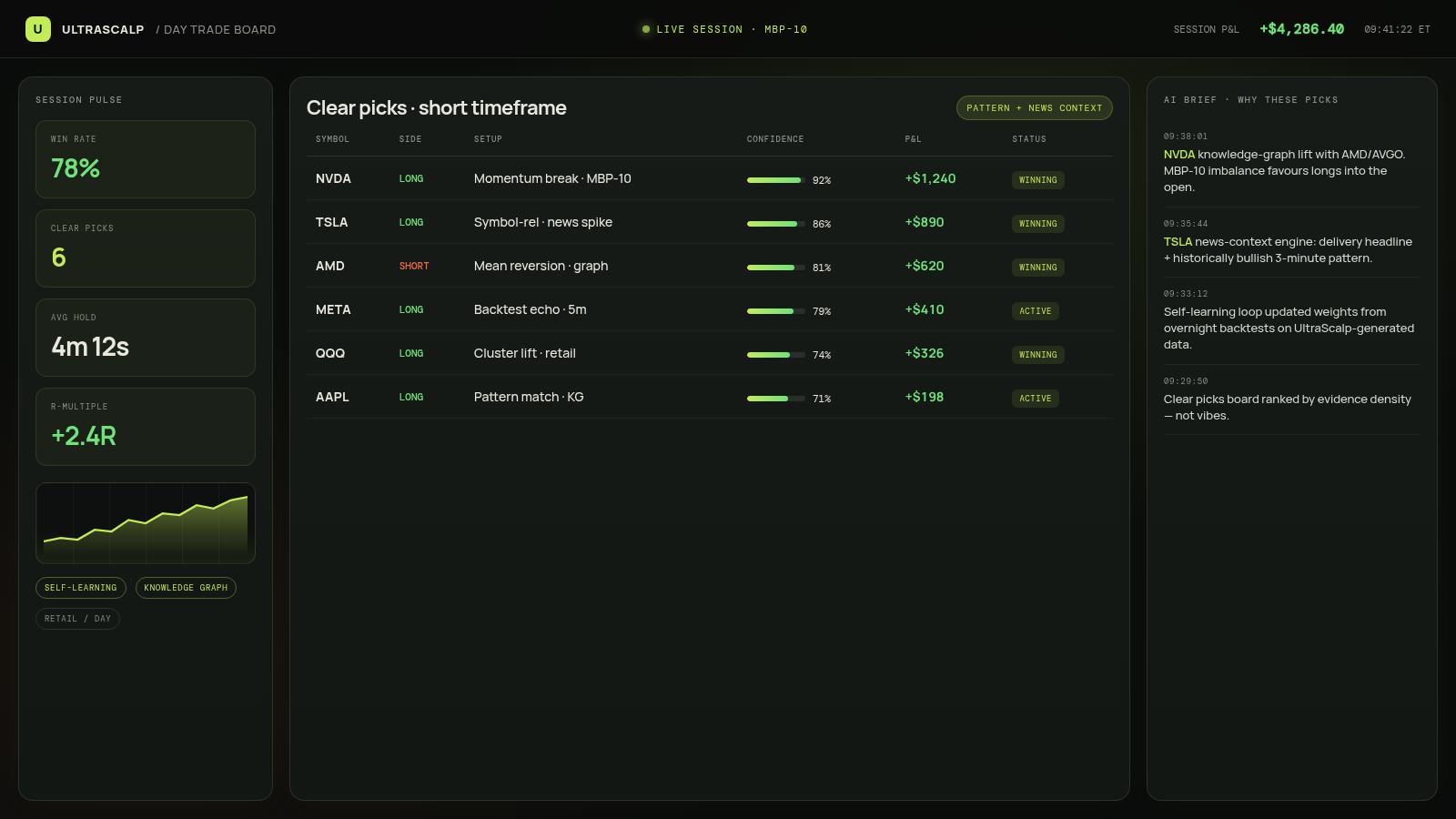Sort by the P&L column header
1456x819 pixels.
pyautogui.click(x=913, y=139)
